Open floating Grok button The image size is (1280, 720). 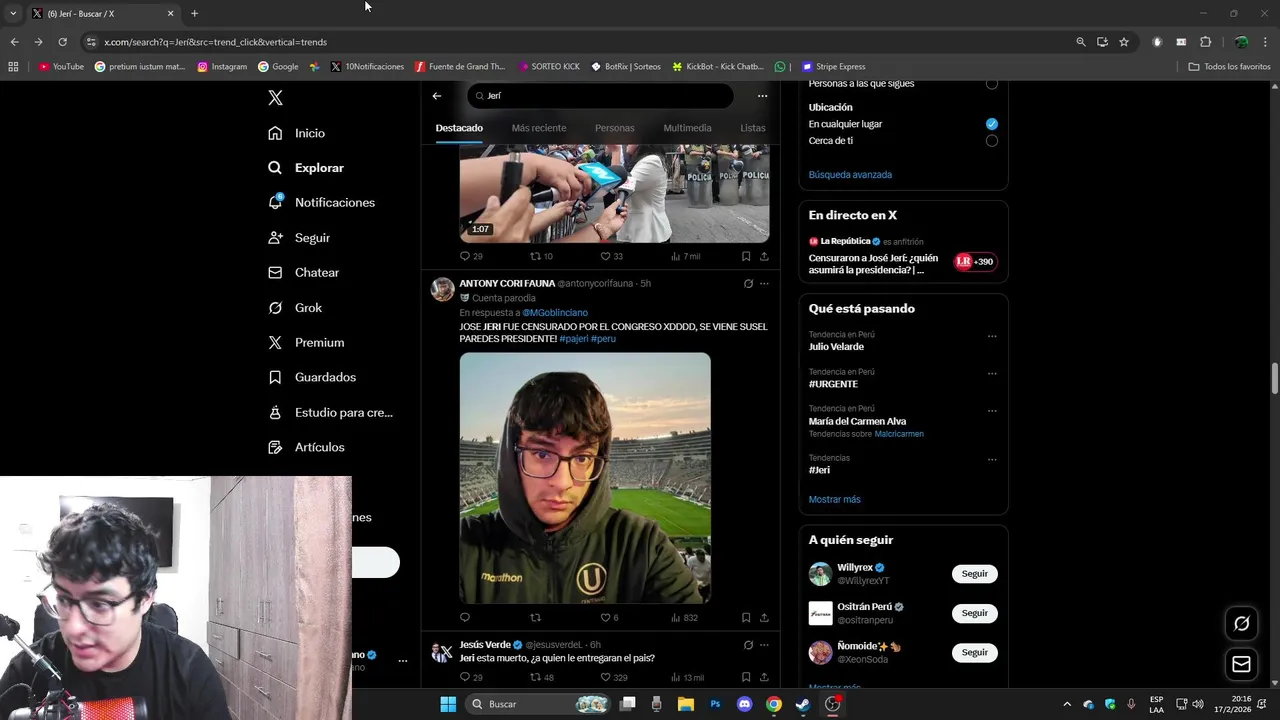1241,623
